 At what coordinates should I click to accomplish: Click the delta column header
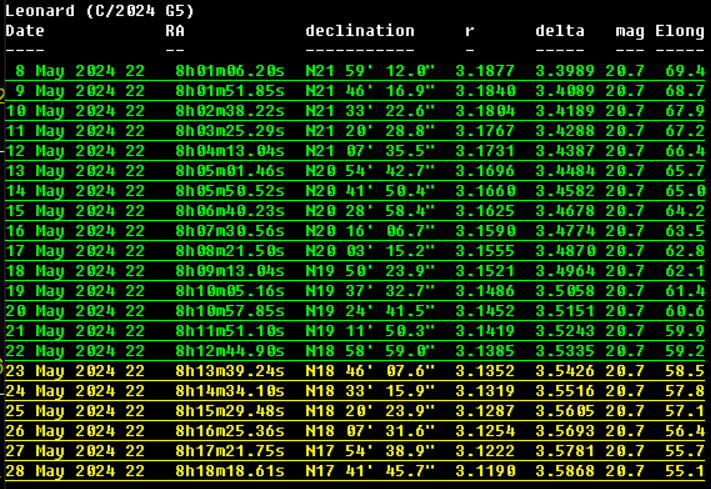(x=560, y=31)
